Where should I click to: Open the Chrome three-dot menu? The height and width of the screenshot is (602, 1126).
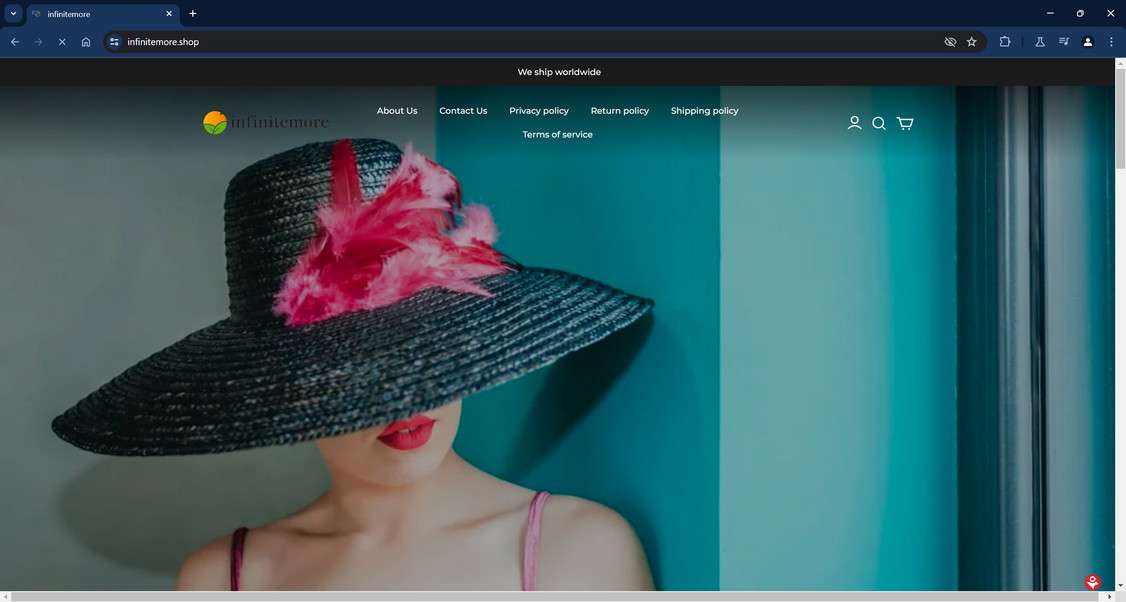click(x=1111, y=42)
